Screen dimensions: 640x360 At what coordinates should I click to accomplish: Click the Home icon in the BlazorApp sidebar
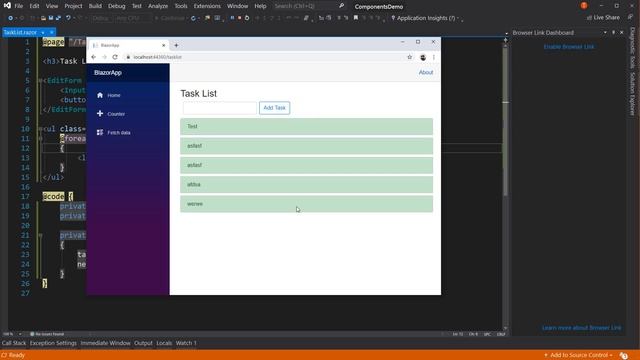(x=100, y=95)
